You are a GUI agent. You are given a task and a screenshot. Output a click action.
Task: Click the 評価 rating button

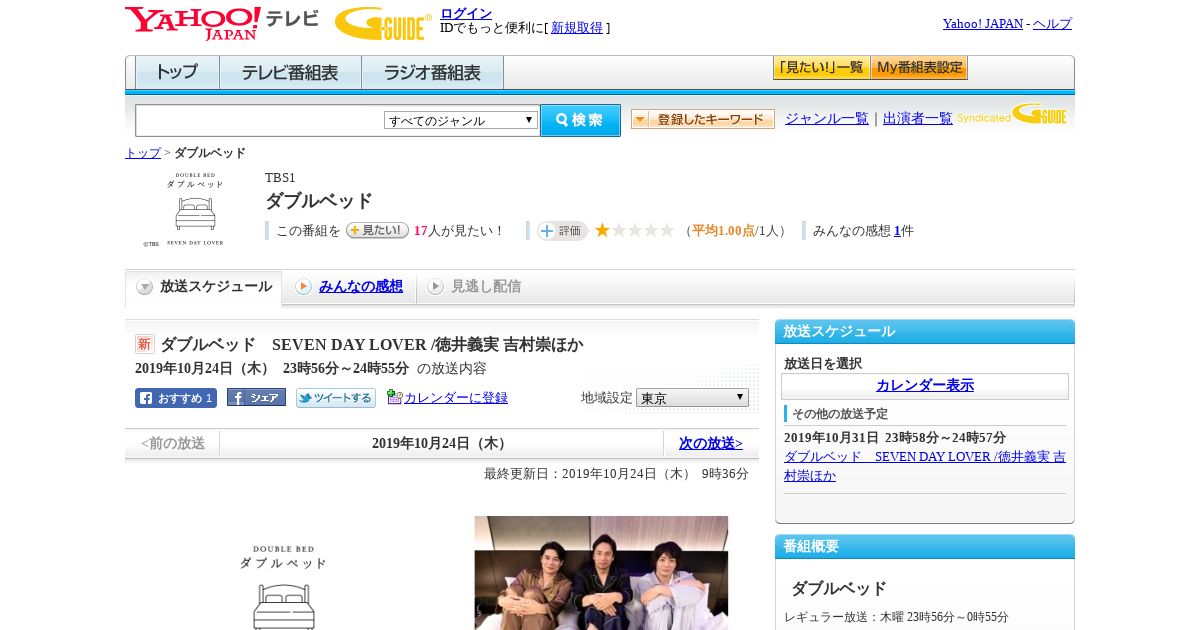(x=562, y=231)
